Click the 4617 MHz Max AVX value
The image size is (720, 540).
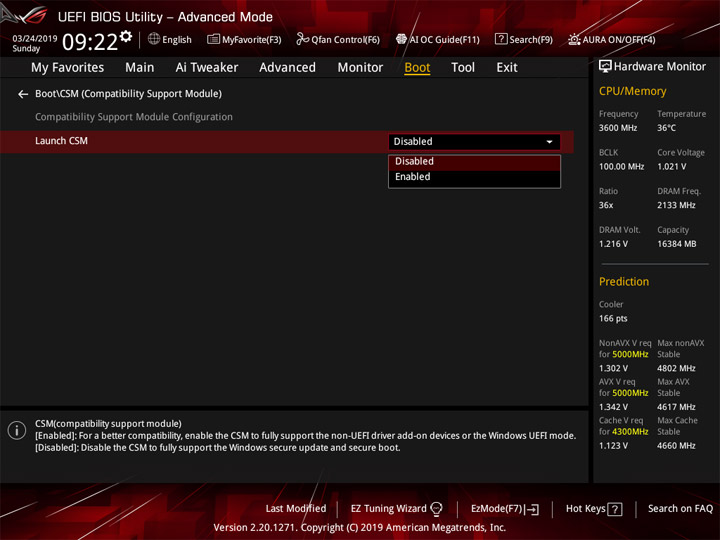coord(676,407)
